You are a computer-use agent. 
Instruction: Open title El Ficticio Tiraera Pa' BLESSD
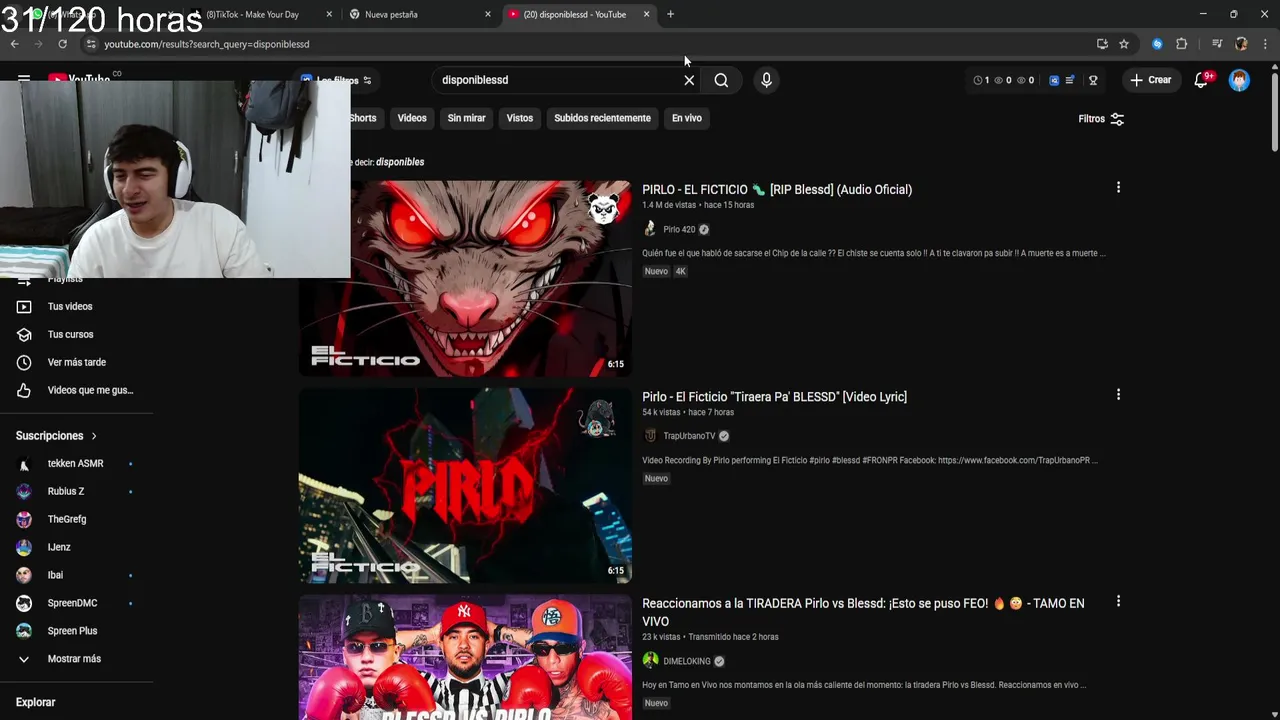pos(774,397)
